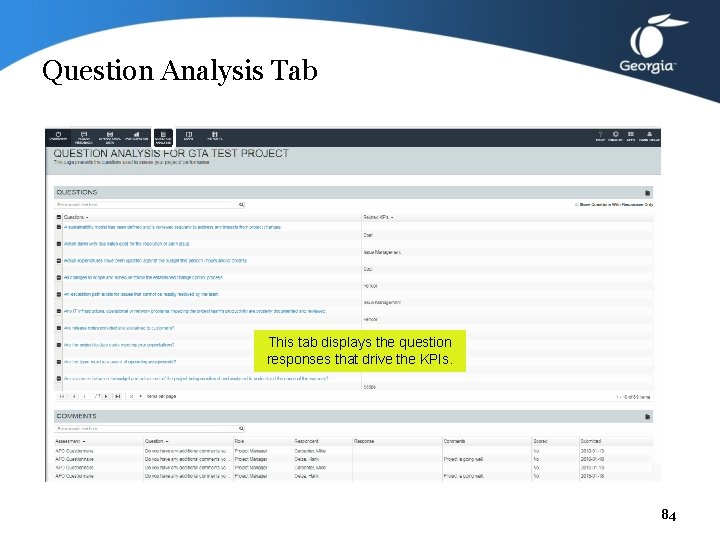Click the Response column header in Comments
The height and width of the screenshot is (540, 720).
coord(364,441)
